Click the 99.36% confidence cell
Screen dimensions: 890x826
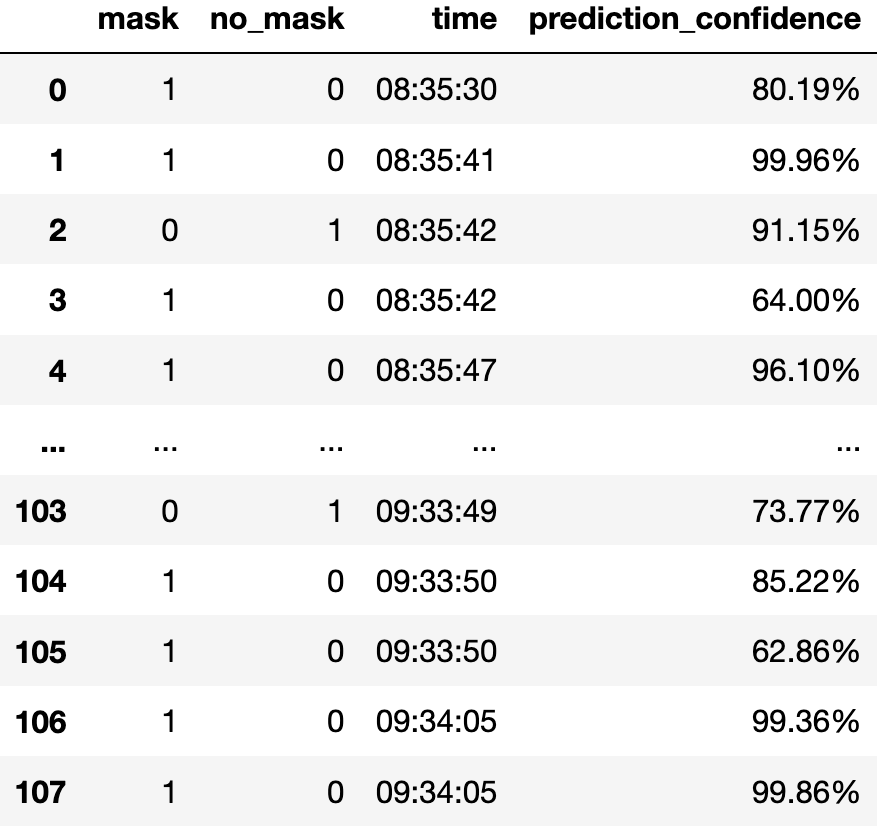click(806, 722)
